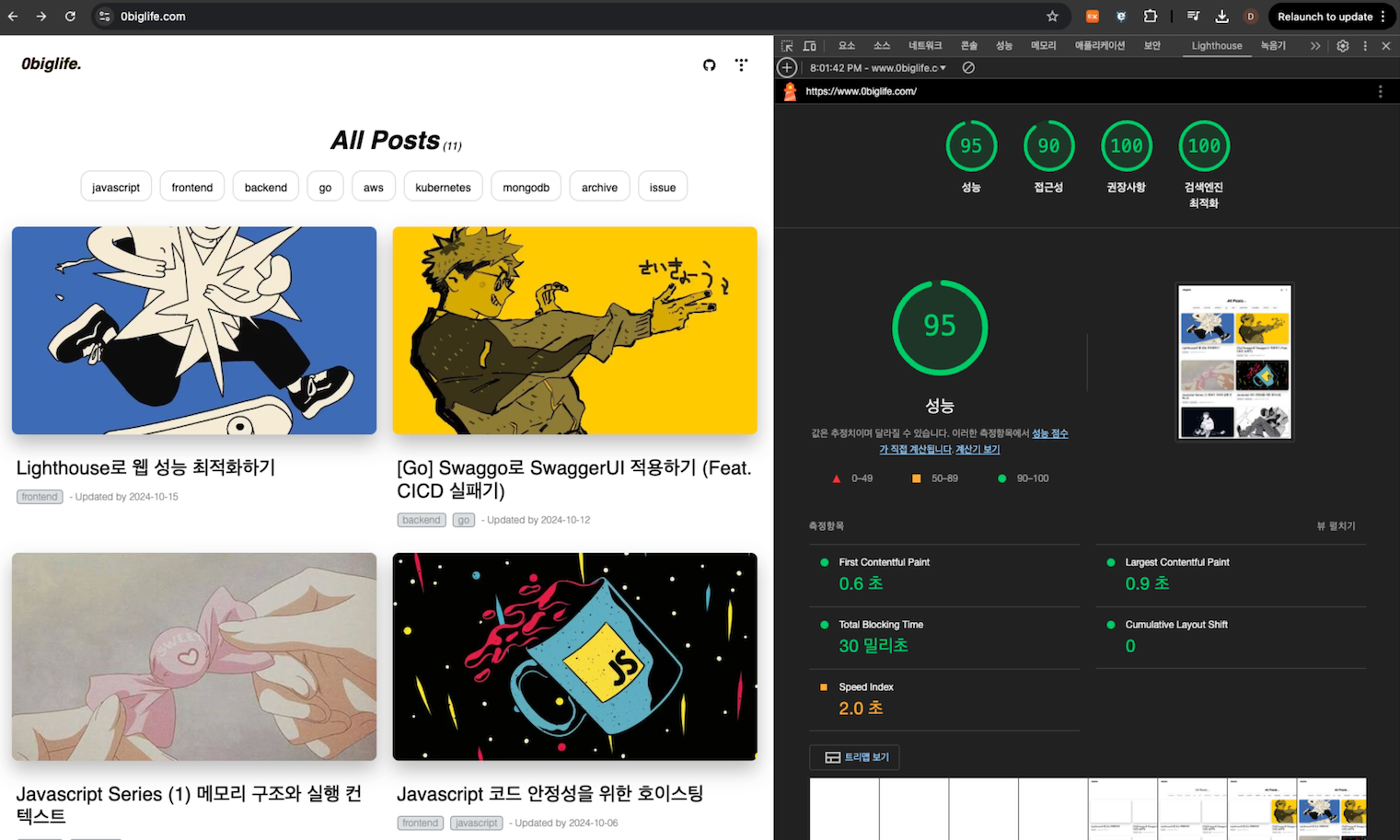The width and height of the screenshot is (1400, 840).
Task: Click the address bar showing 0biglife.com
Action: coord(580,17)
